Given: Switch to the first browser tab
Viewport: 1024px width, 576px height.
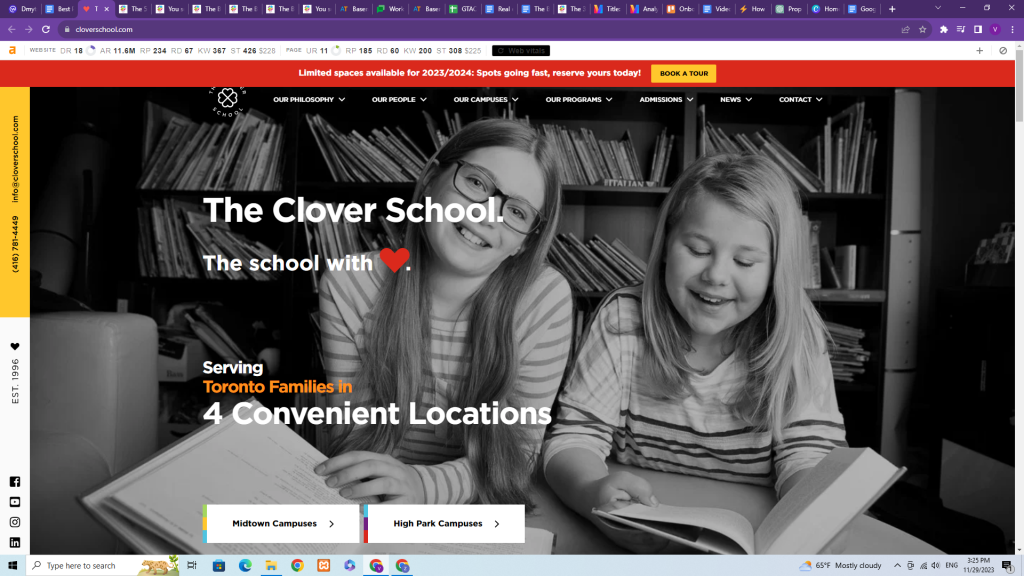Looking at the screenshot, I should pos(21,9).
